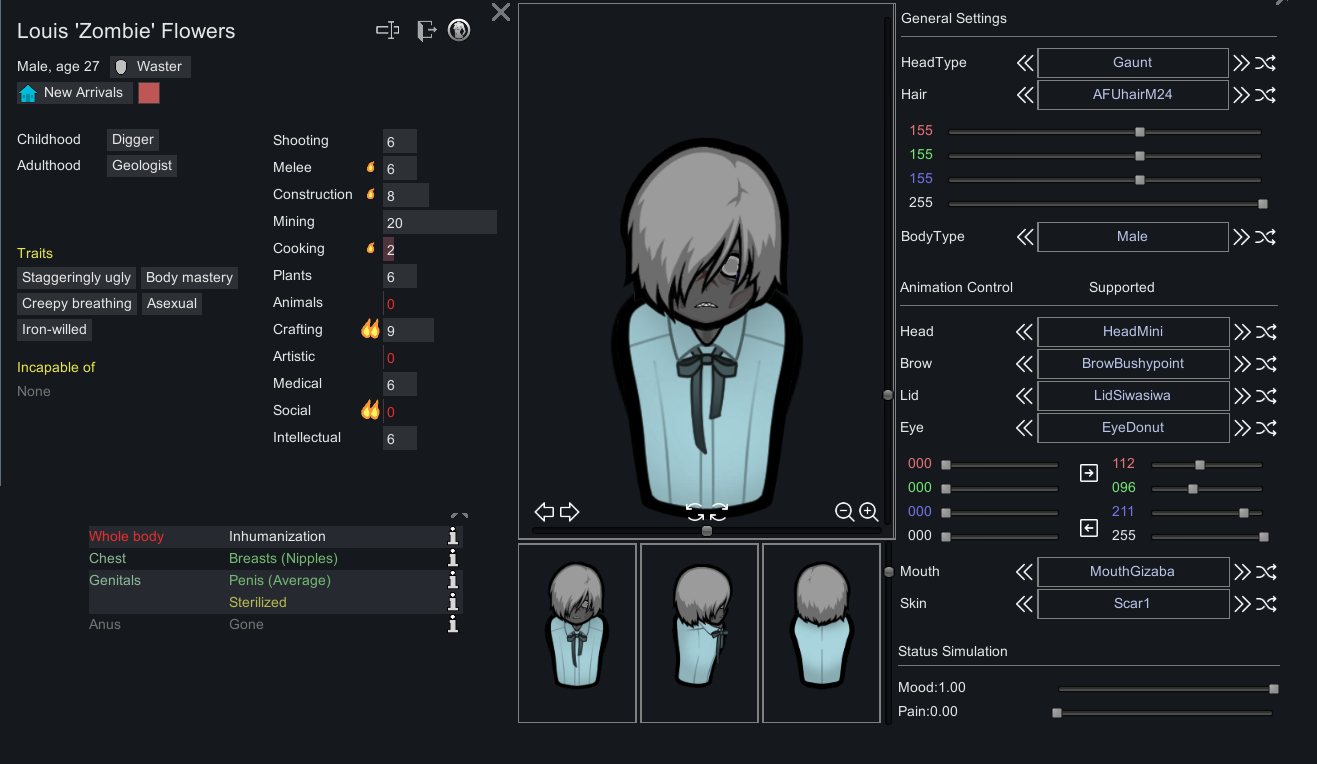Click the counter-clockwise rotate icon under portrait
Screen dimensions: 1317x764
point(696,512)
